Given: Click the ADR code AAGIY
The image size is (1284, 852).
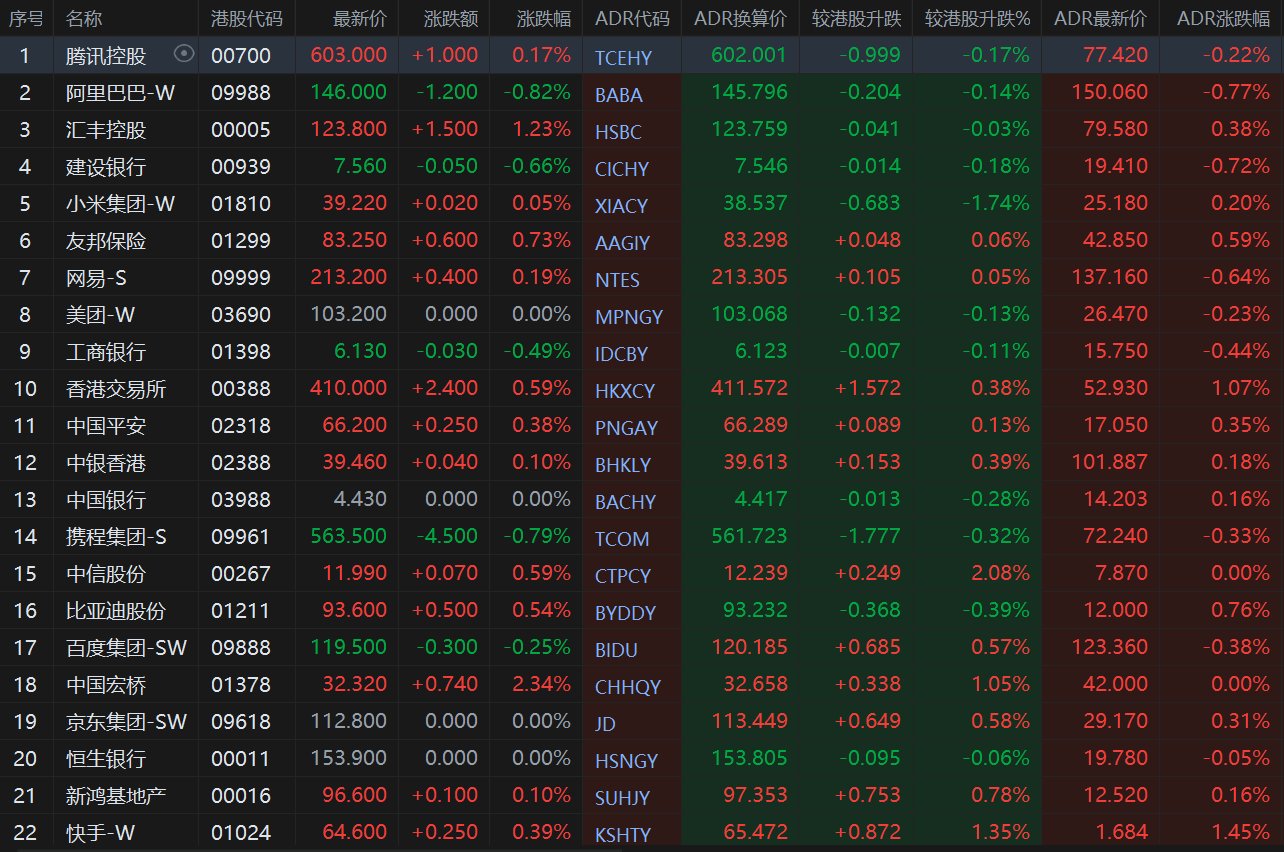Looking at the screenshot, I should point(622,243).
